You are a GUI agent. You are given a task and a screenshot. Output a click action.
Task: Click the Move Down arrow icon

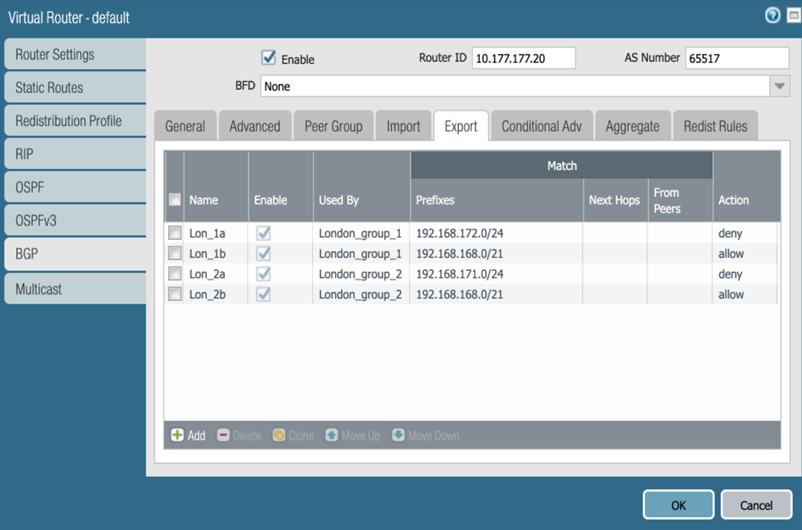click(398, 436)
